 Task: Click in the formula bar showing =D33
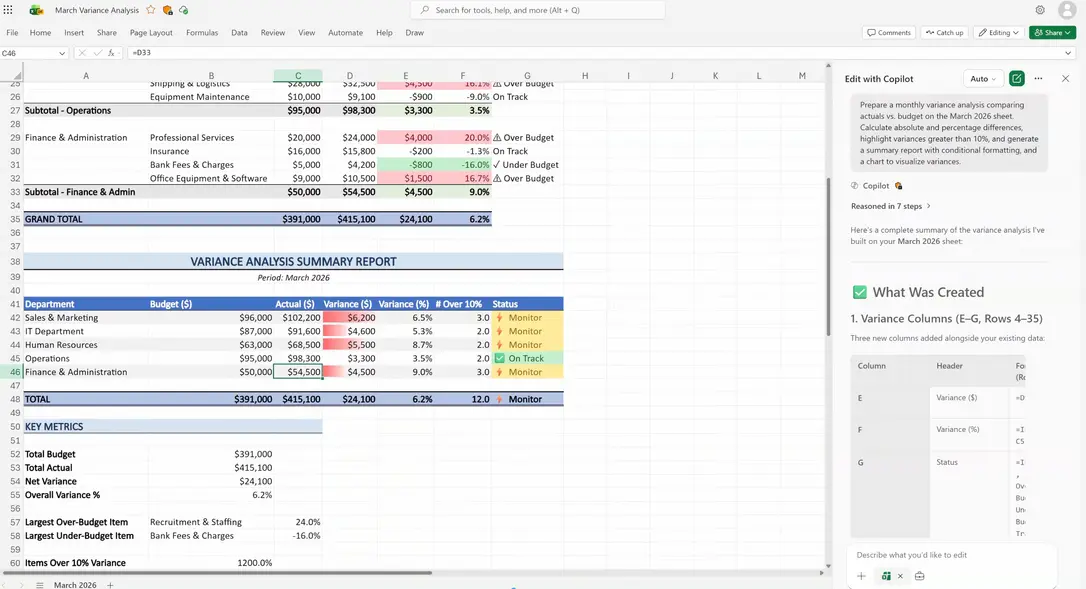(596, 53)
